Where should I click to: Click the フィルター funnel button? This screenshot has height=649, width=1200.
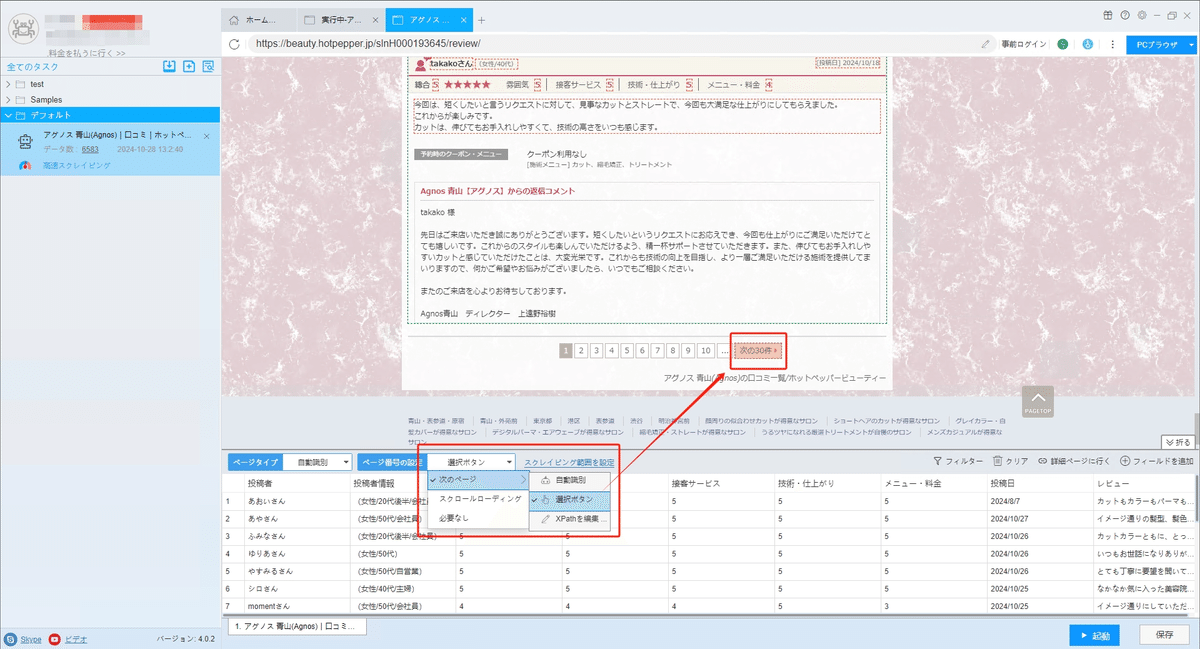pyautogui.click(x=957, y=461)
